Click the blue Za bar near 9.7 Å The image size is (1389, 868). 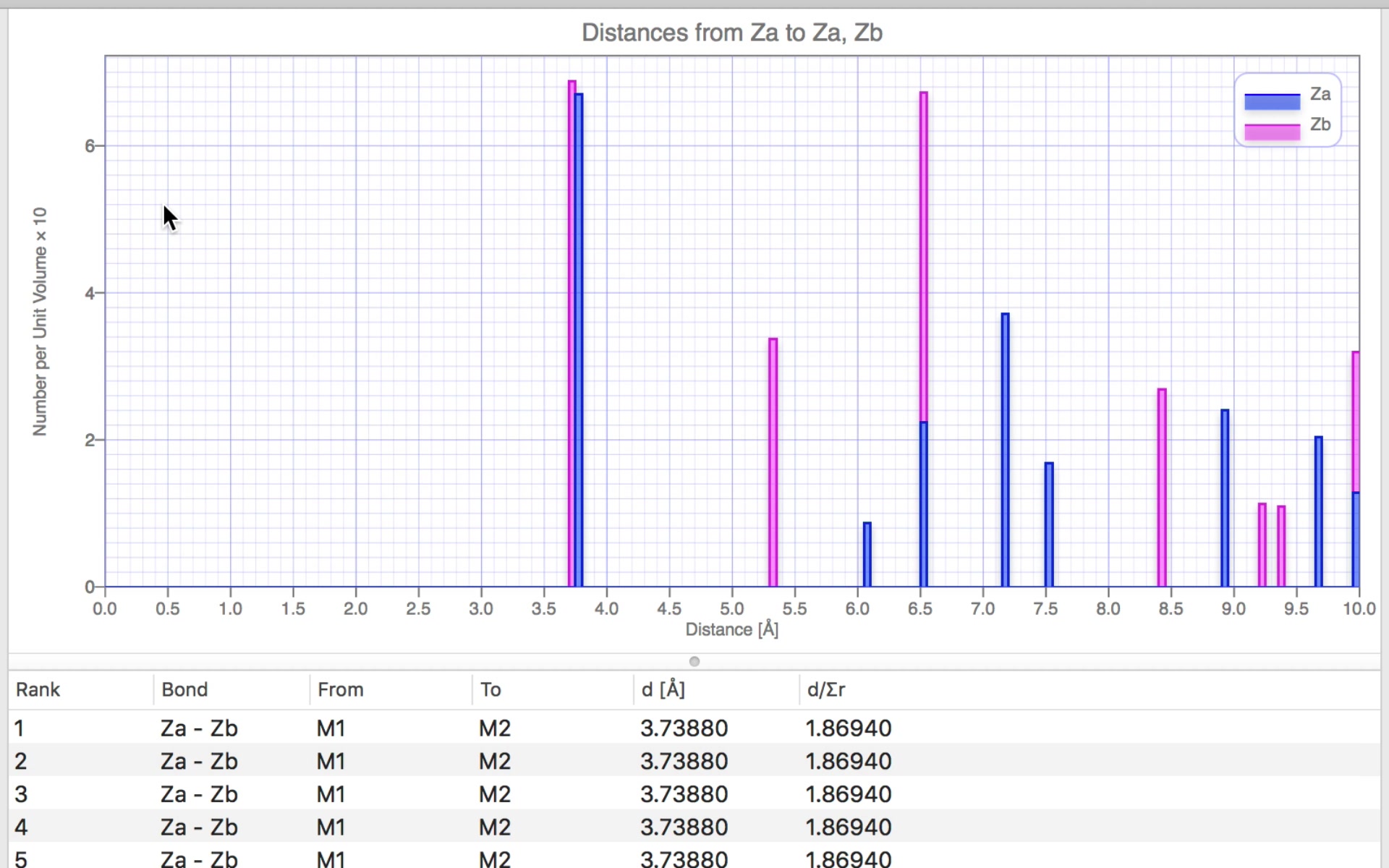coord(1319,511)
